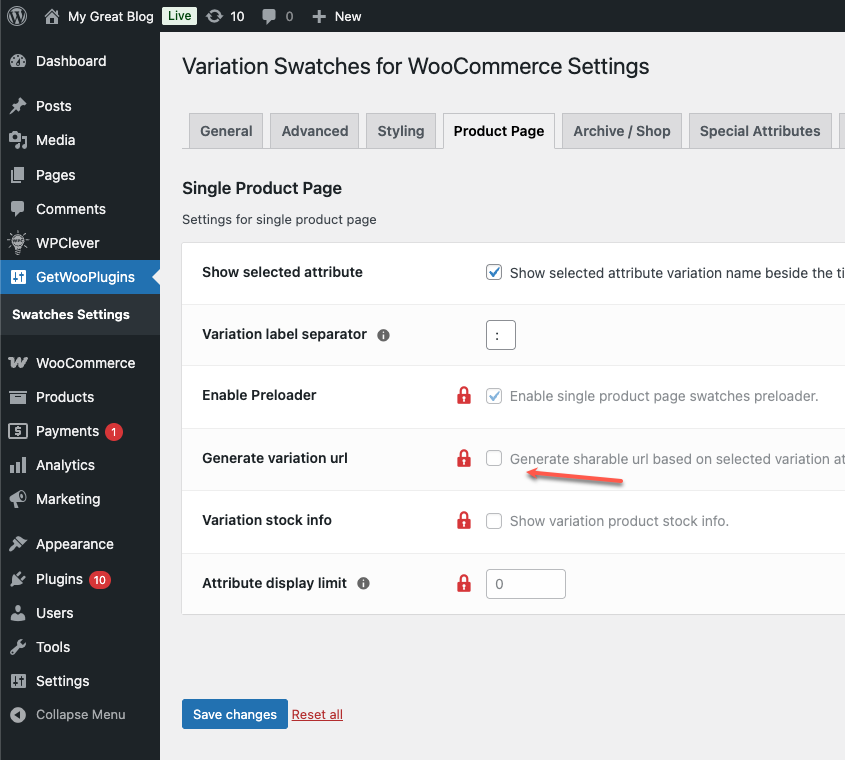Check the Show variation product stock info box

(x=494, y=521)
